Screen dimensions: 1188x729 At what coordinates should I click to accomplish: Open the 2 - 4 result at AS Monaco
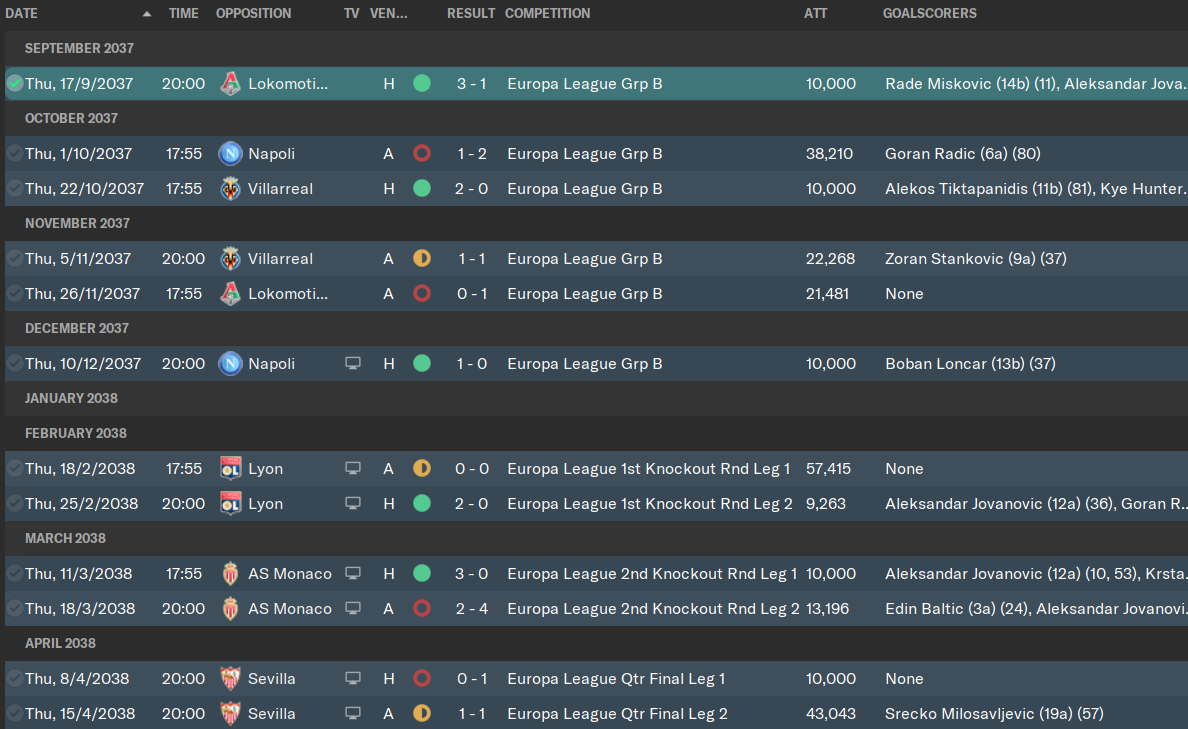tap(471, 609)
